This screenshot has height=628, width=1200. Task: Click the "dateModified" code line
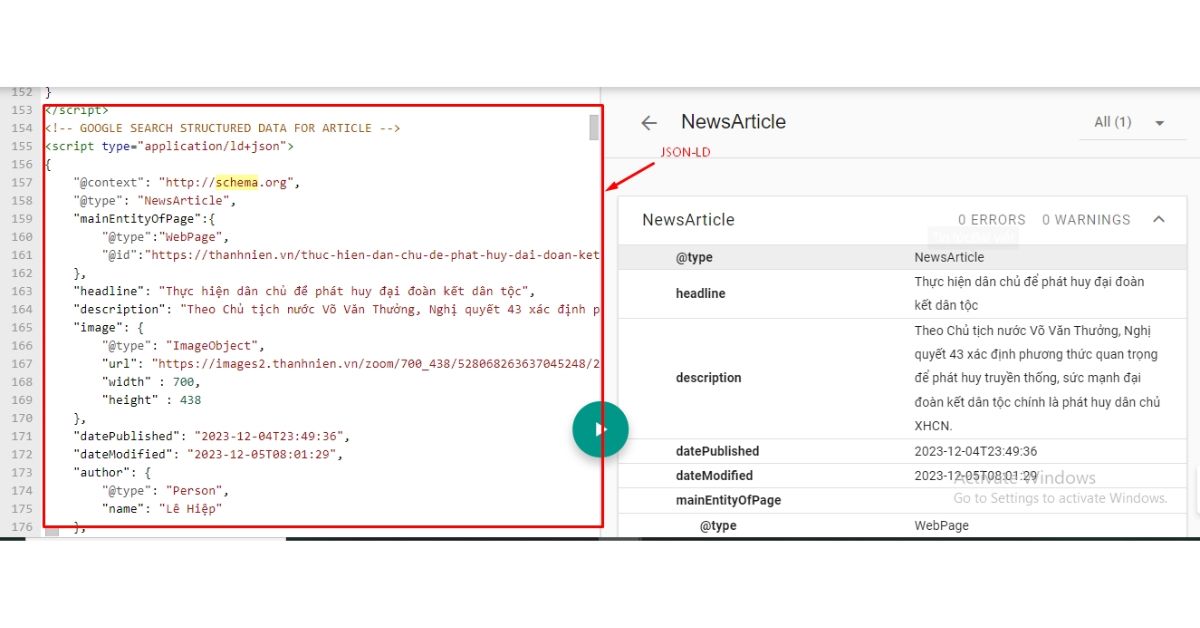(207, 454)
